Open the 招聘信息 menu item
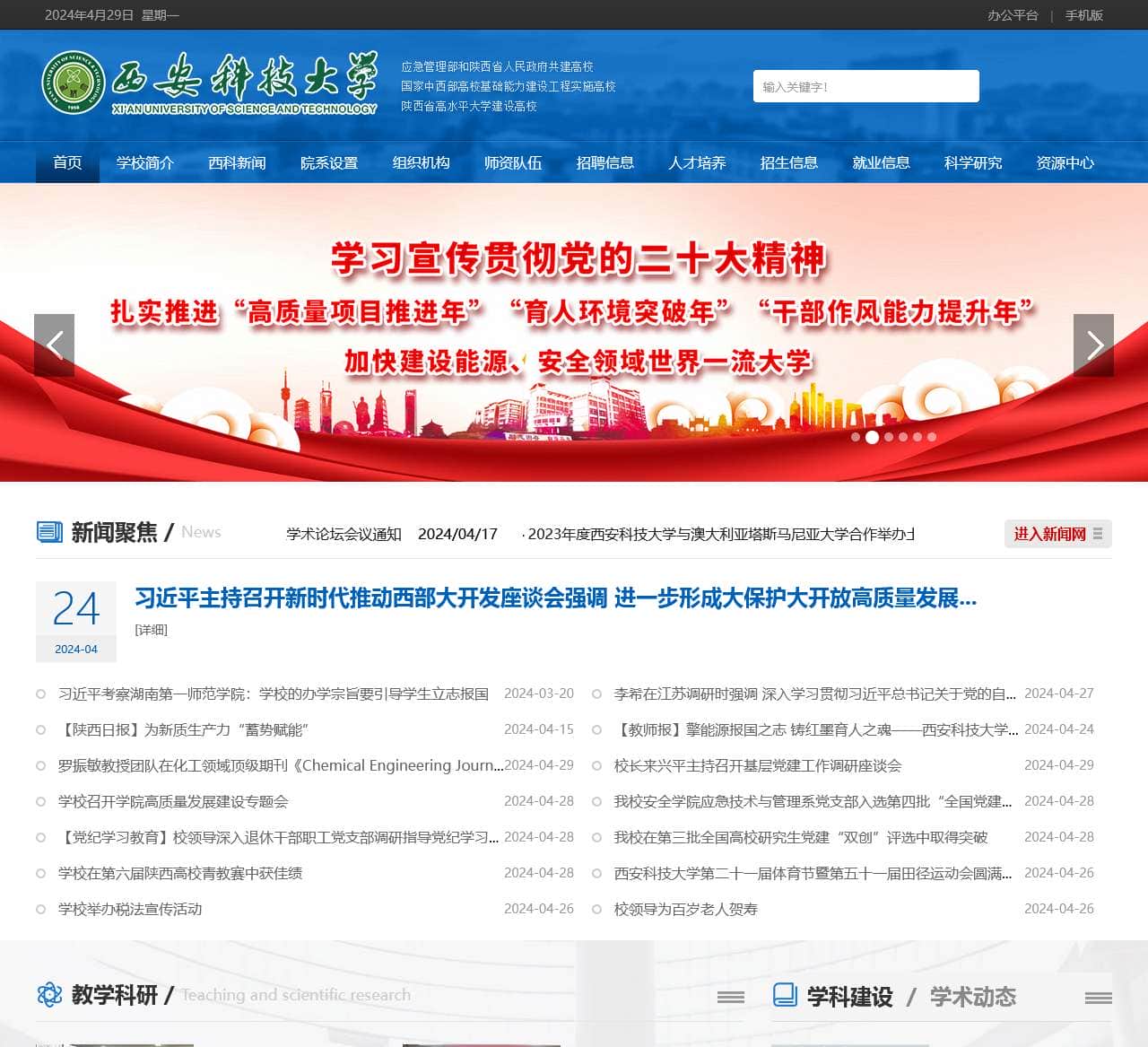This screenshot has height=1047, width=1148. (x=605, y=162)
